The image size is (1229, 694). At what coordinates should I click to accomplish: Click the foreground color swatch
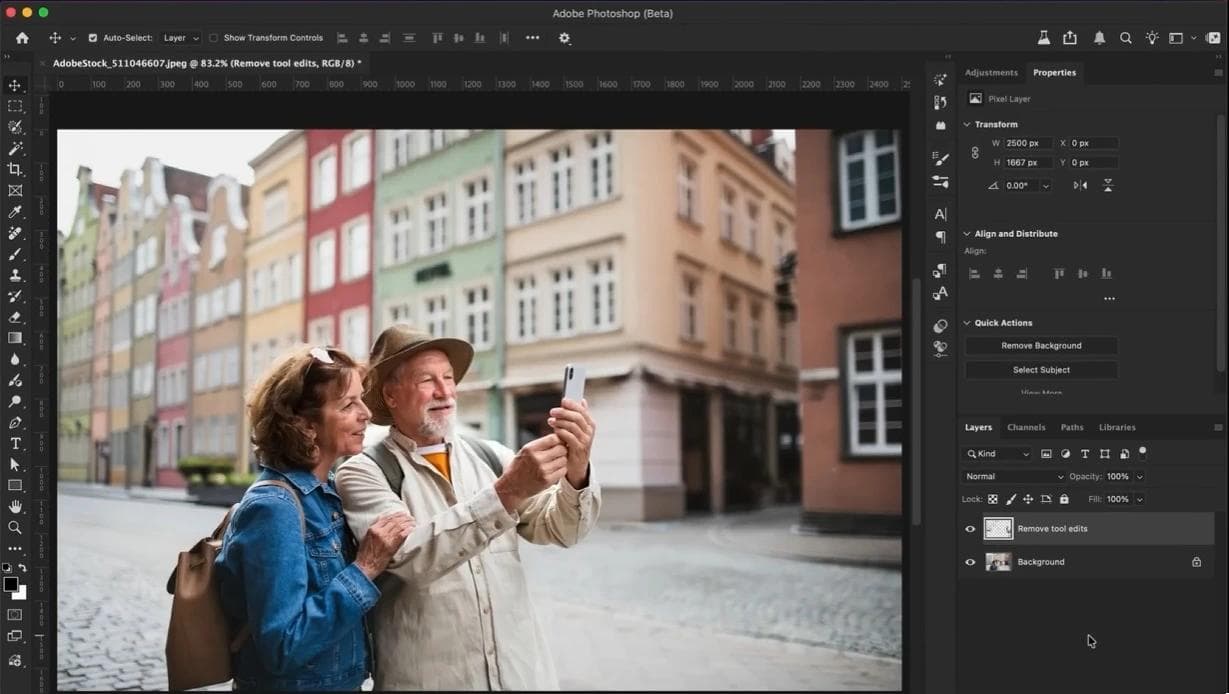click(x=10, y=583)
